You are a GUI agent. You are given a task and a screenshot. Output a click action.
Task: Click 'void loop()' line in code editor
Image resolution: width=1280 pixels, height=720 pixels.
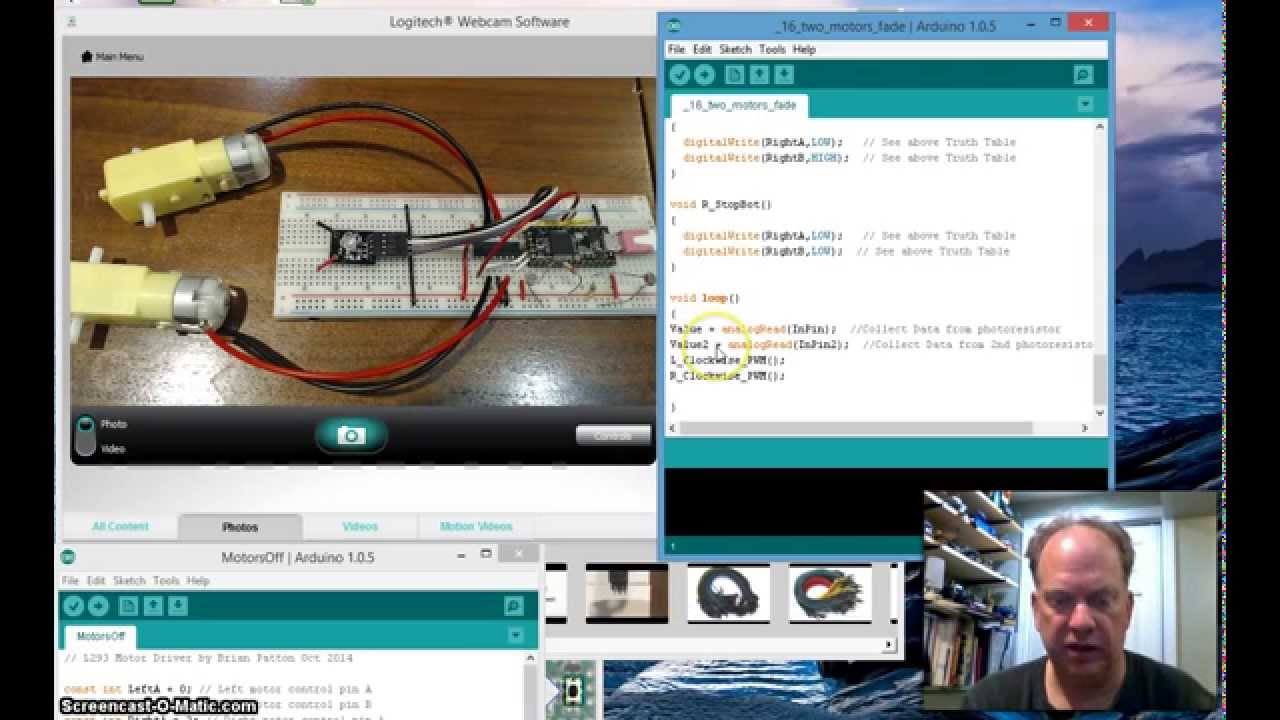click(x=704, y=298)
